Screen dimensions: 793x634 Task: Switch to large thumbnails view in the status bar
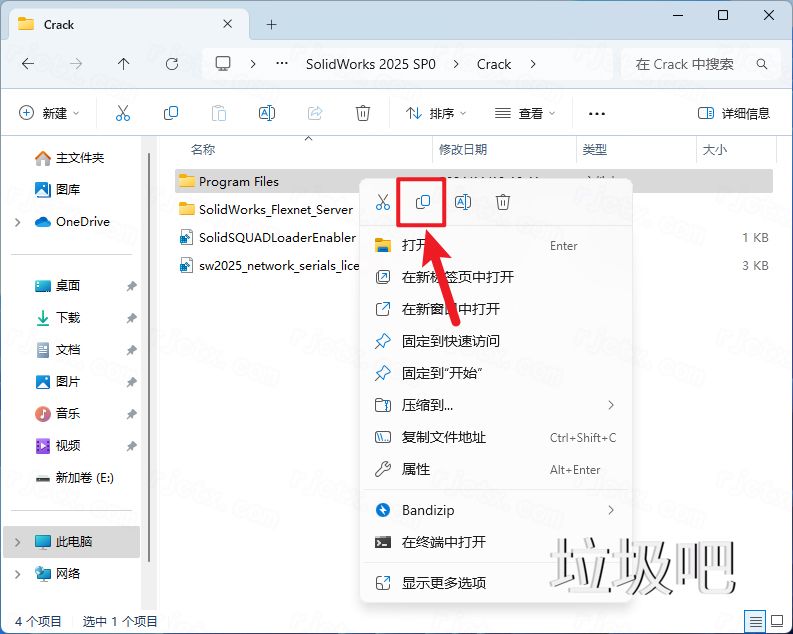[x=777, y=620]
